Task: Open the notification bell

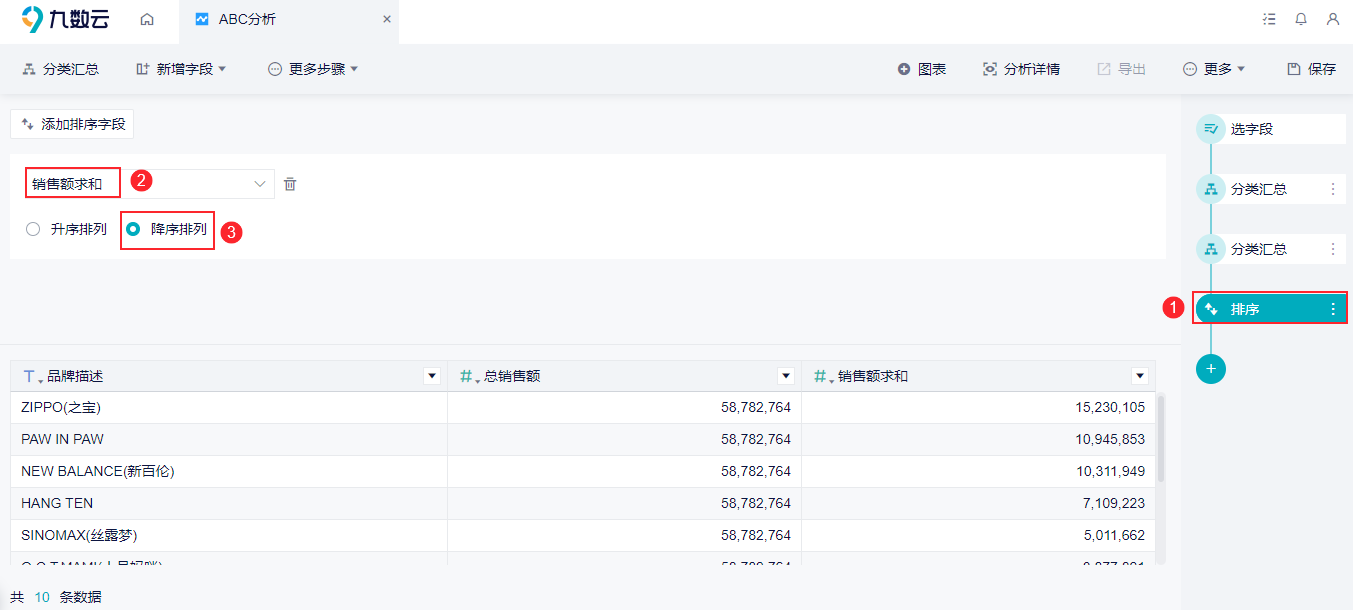Action: click(x=1301, y=19)
